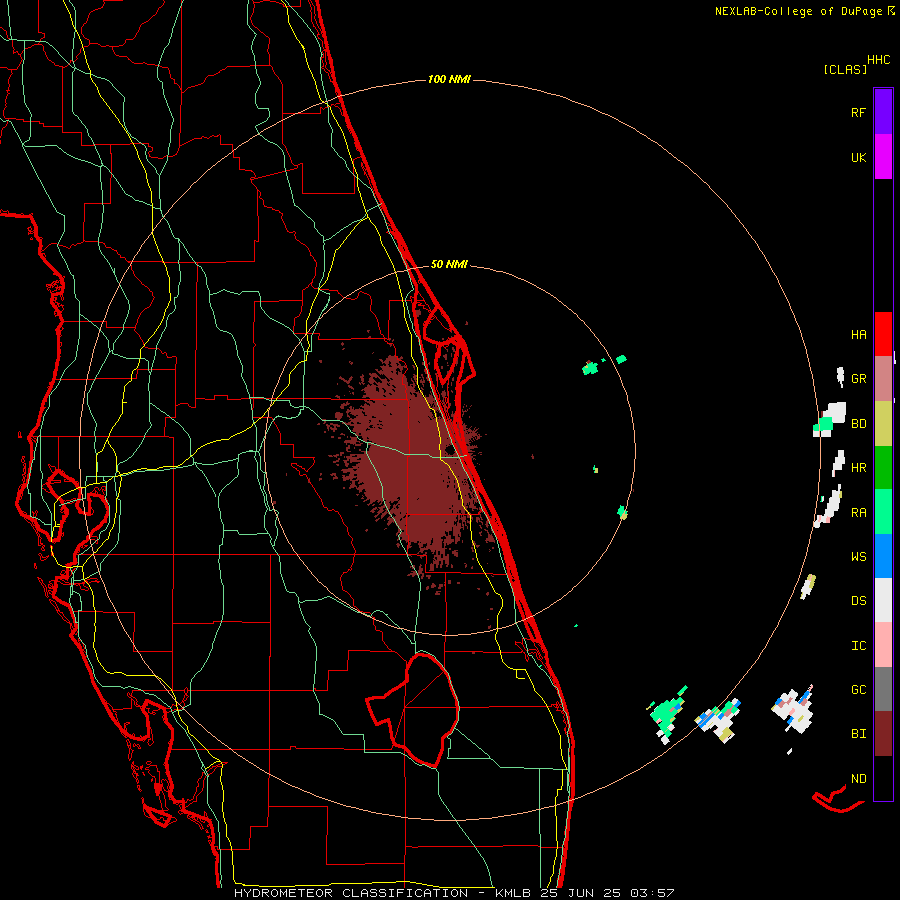Click the 03:57 timestamp
Screen dimensions: 900x900
pyautogui.click(x=651, y=893)
